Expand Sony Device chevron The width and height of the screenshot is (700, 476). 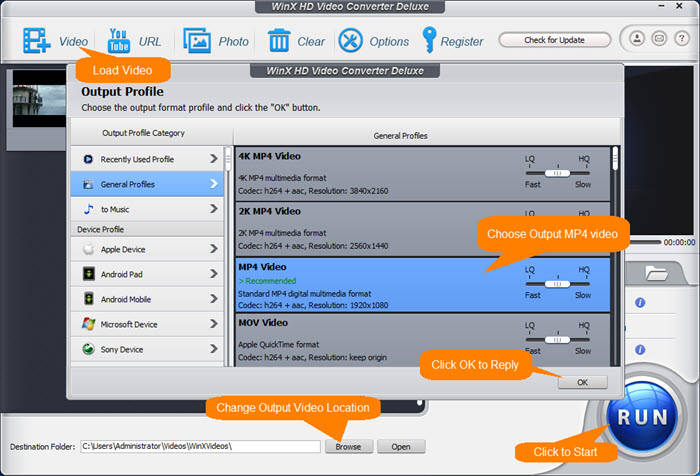pos(214,349)
